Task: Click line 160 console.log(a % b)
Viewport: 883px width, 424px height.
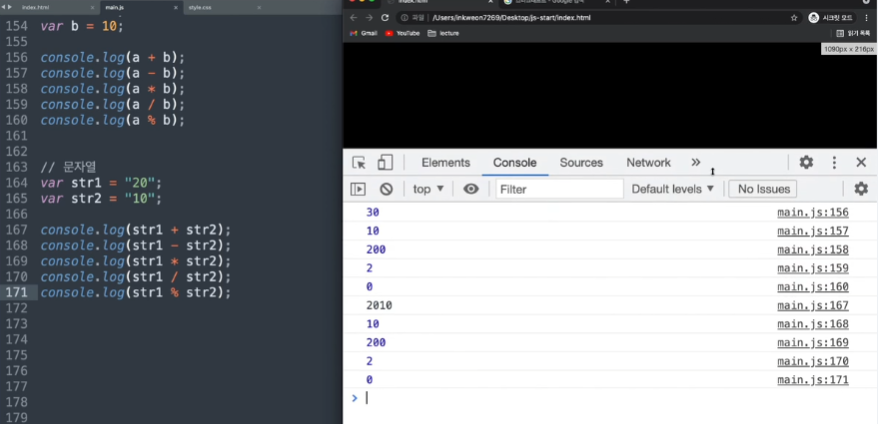Action: point(113,120)
